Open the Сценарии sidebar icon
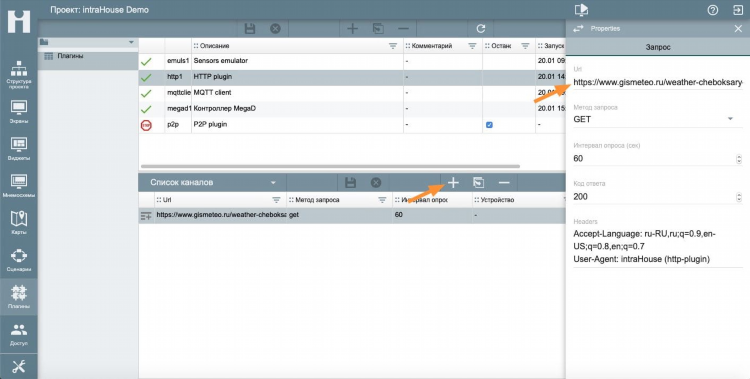Viewport: 750px width, 379px height. 19,260
